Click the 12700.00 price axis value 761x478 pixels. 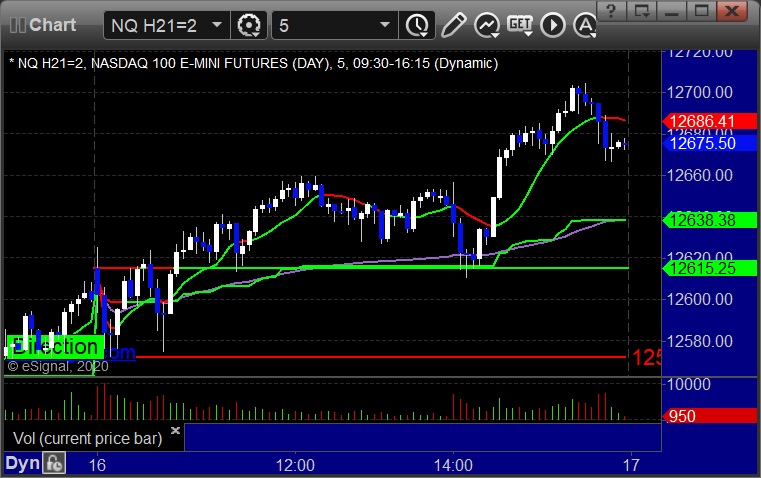[x=700, y=92]
